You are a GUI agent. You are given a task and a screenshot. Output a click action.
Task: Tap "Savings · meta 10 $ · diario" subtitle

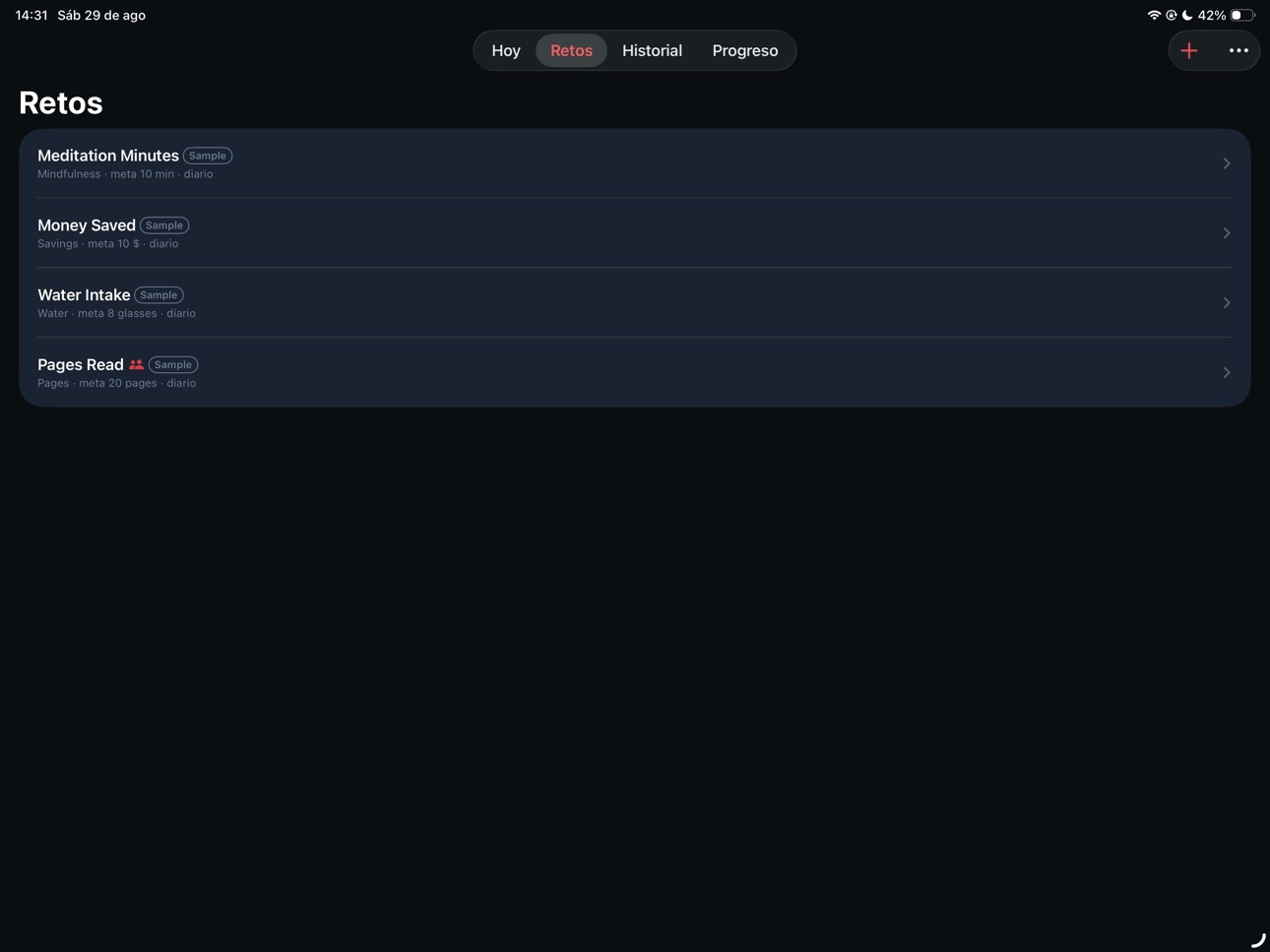point(108,244)
